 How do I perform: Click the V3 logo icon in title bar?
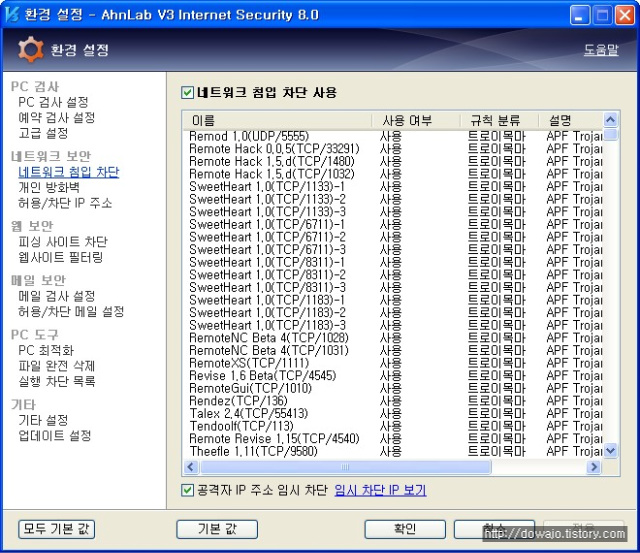pyautogui.click(x=12, y=15)
